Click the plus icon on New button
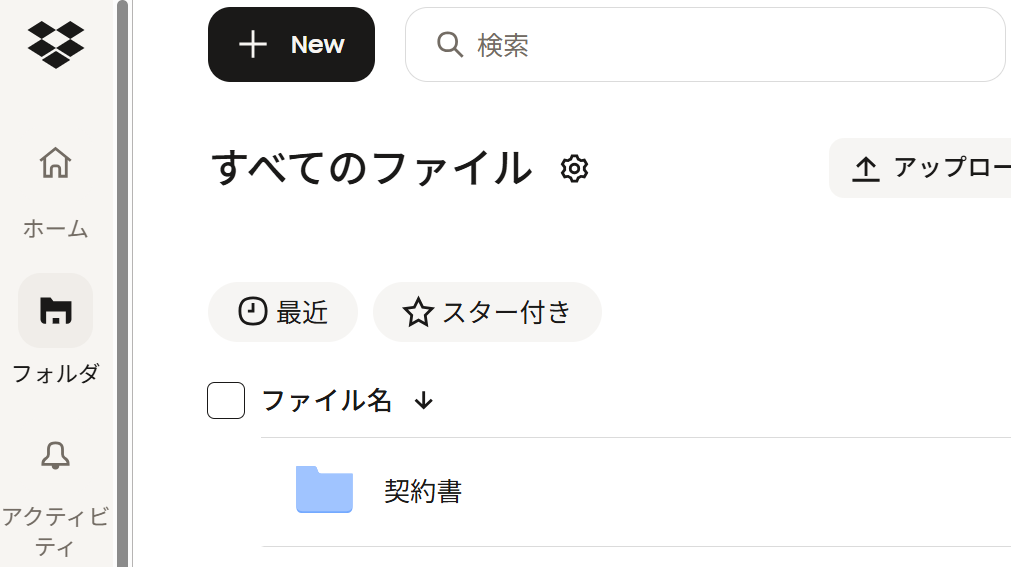The image size is (1011, 567). pos(253,44)
